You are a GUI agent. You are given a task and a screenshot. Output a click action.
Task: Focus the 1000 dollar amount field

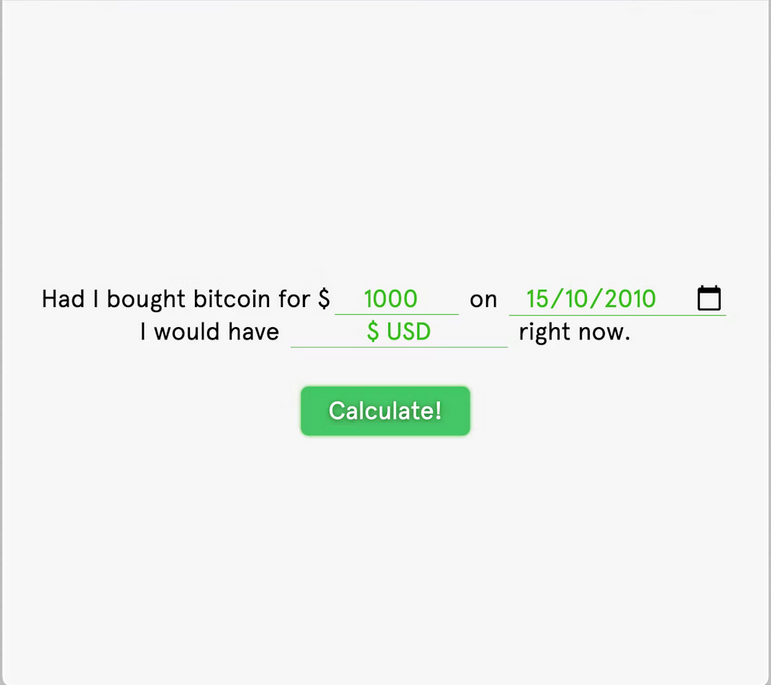tap(396, 299)
